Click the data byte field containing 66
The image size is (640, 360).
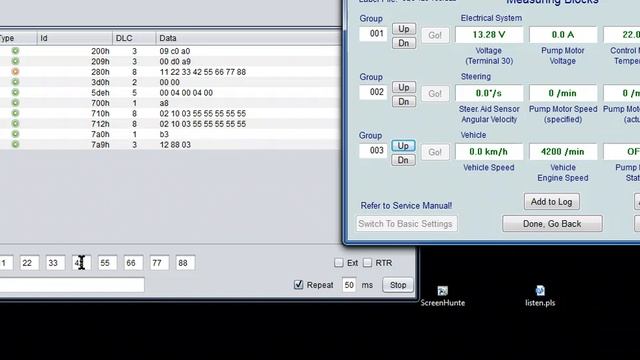133,263
